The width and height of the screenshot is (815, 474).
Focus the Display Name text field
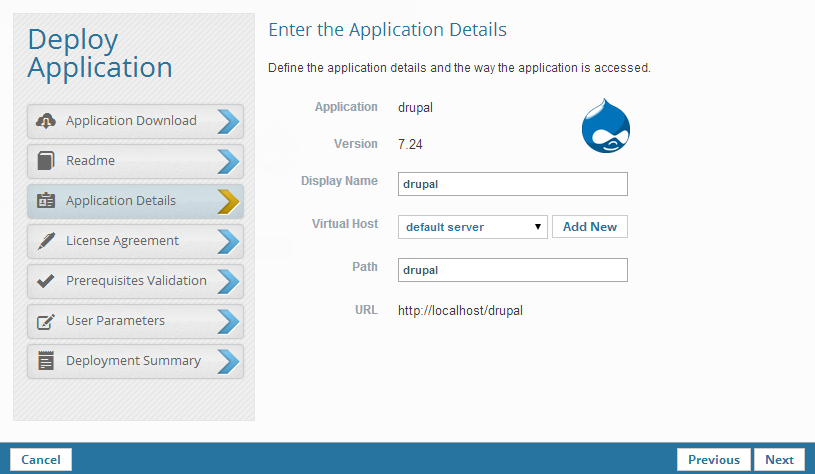tap(512, 184)
